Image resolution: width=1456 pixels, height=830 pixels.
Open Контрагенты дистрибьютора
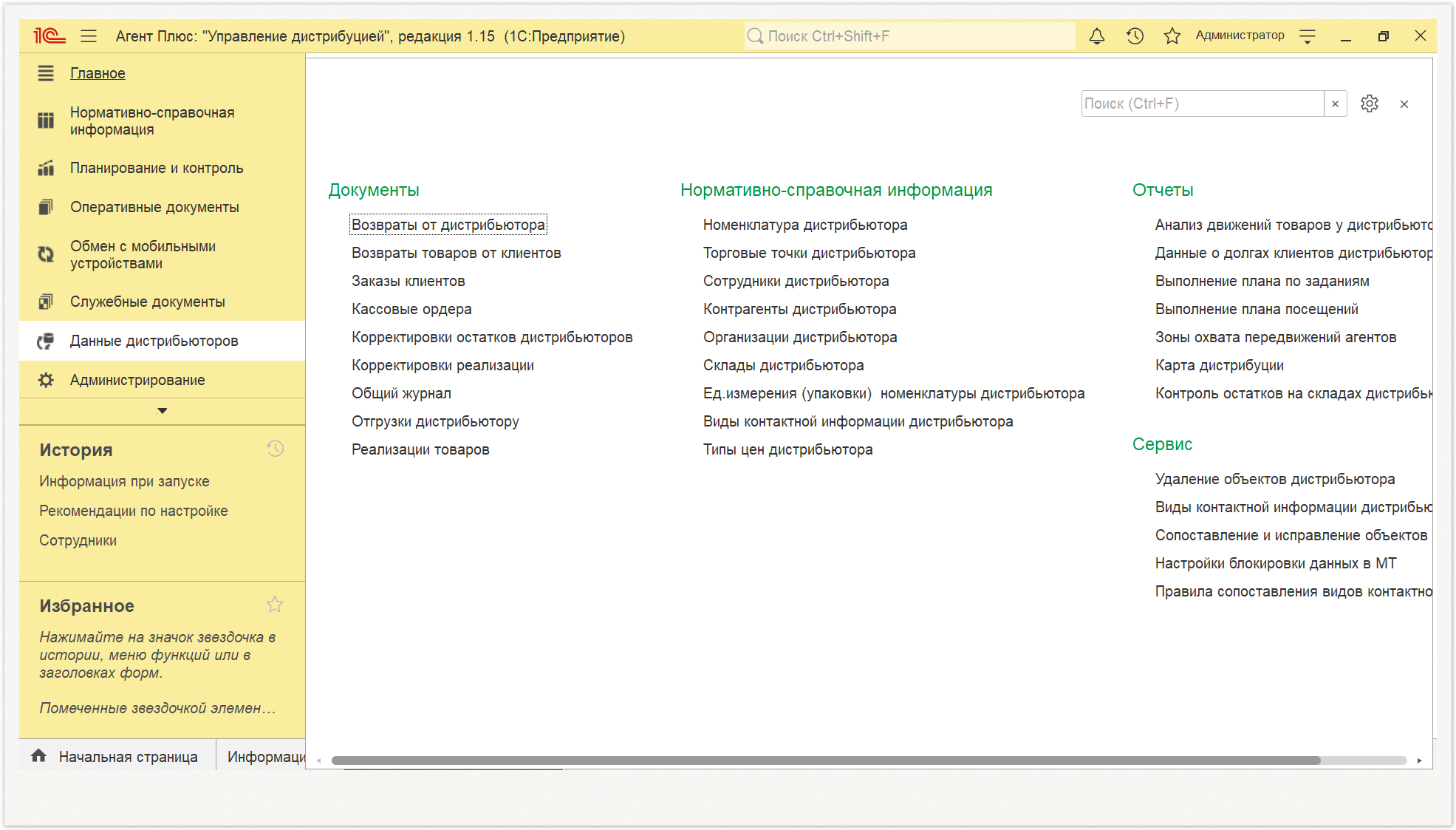tap(799, 309)
